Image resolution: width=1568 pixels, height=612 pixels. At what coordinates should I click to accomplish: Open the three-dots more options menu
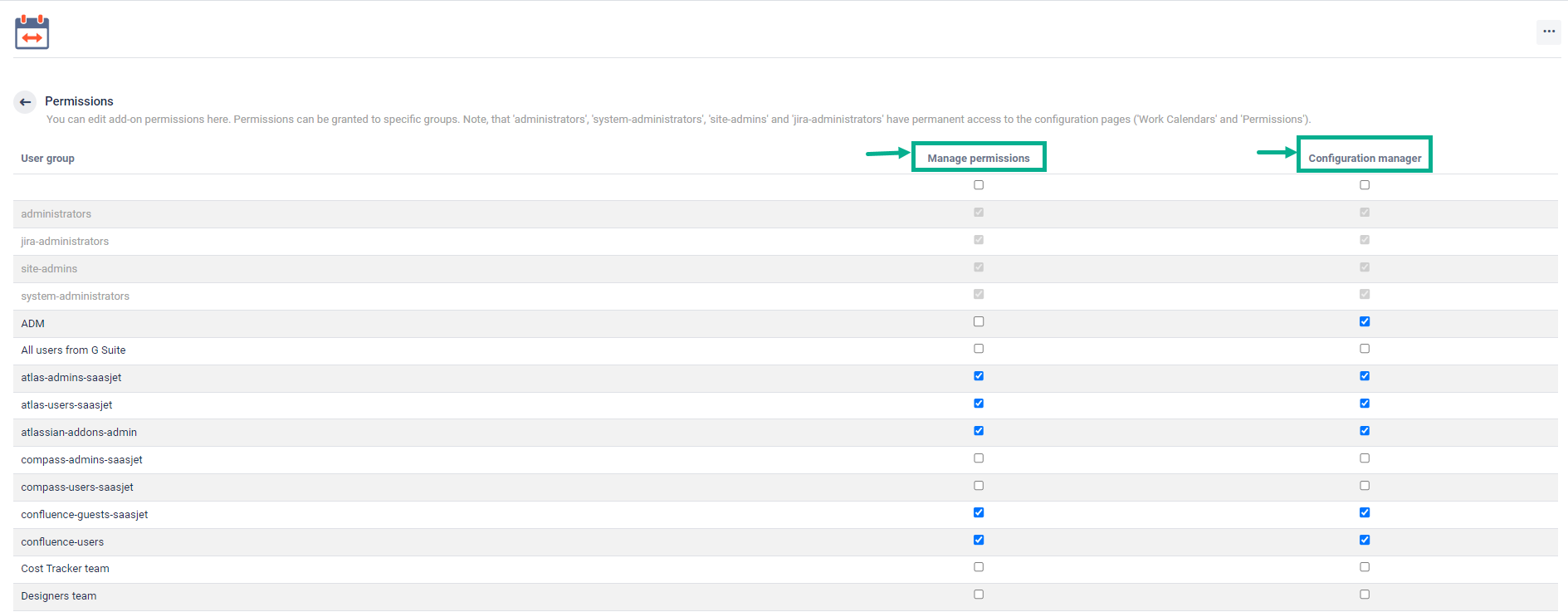(x=1548, y=32)
